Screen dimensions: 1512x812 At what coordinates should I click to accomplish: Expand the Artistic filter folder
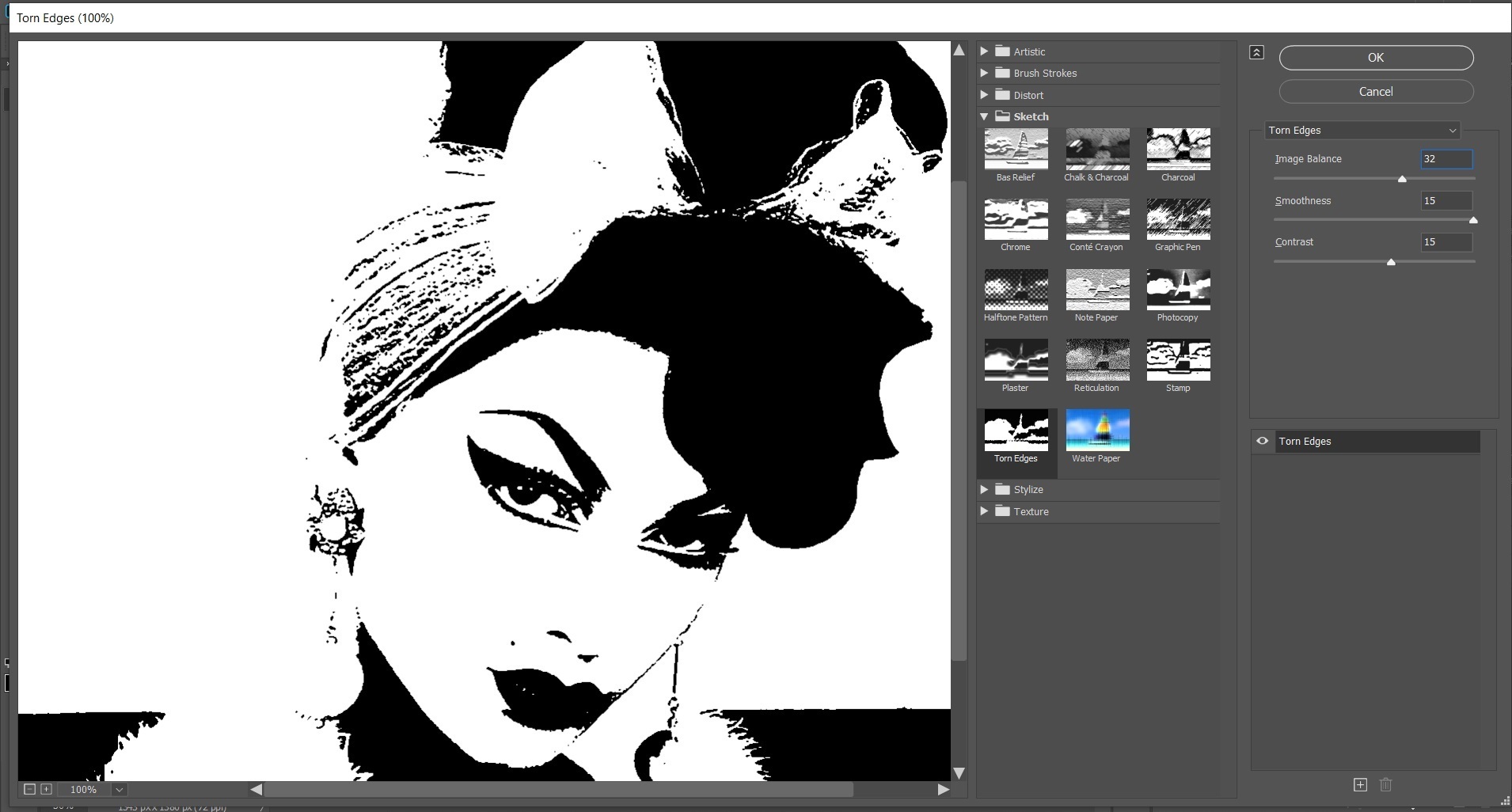[x=984, y=51]
